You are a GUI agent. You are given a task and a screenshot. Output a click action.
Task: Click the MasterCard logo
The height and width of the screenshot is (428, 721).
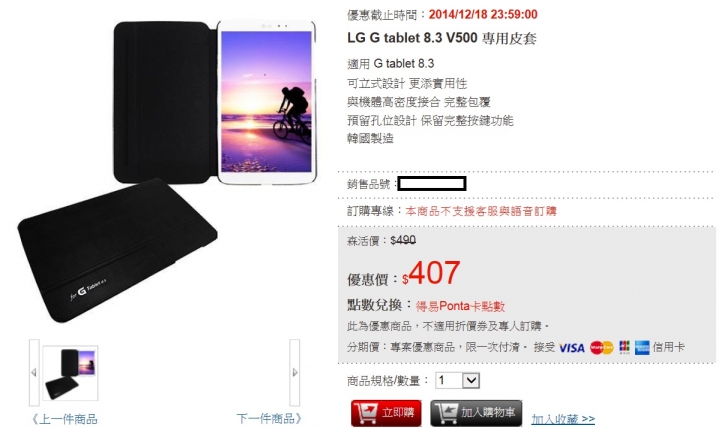click(x=601, y=348)
